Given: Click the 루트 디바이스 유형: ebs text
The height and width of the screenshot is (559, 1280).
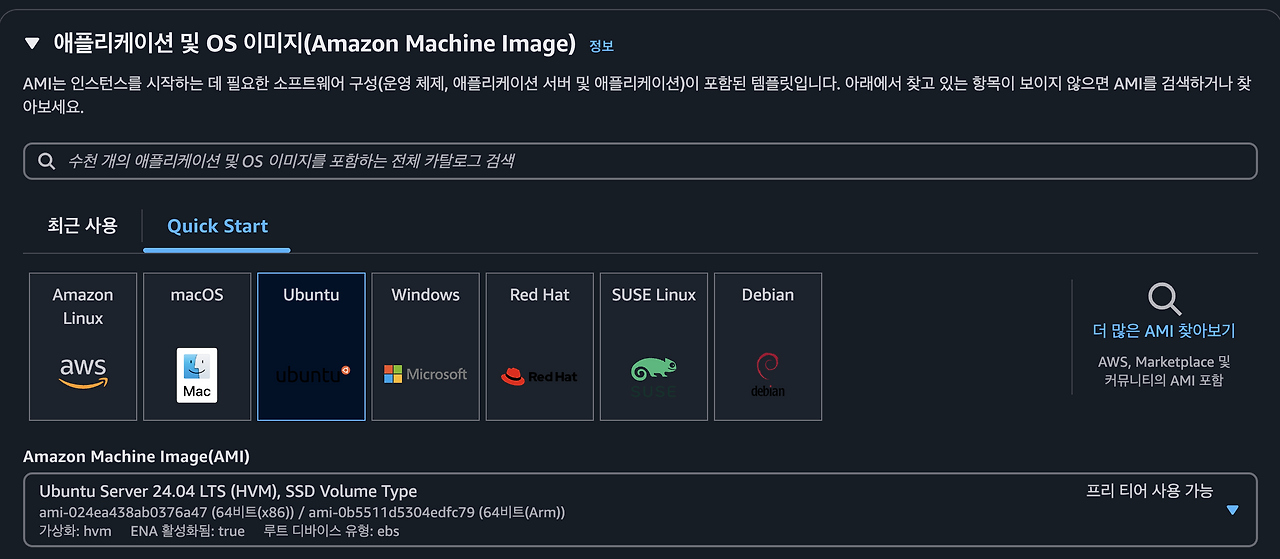Looking at the screenshot, I should (331, 531).
